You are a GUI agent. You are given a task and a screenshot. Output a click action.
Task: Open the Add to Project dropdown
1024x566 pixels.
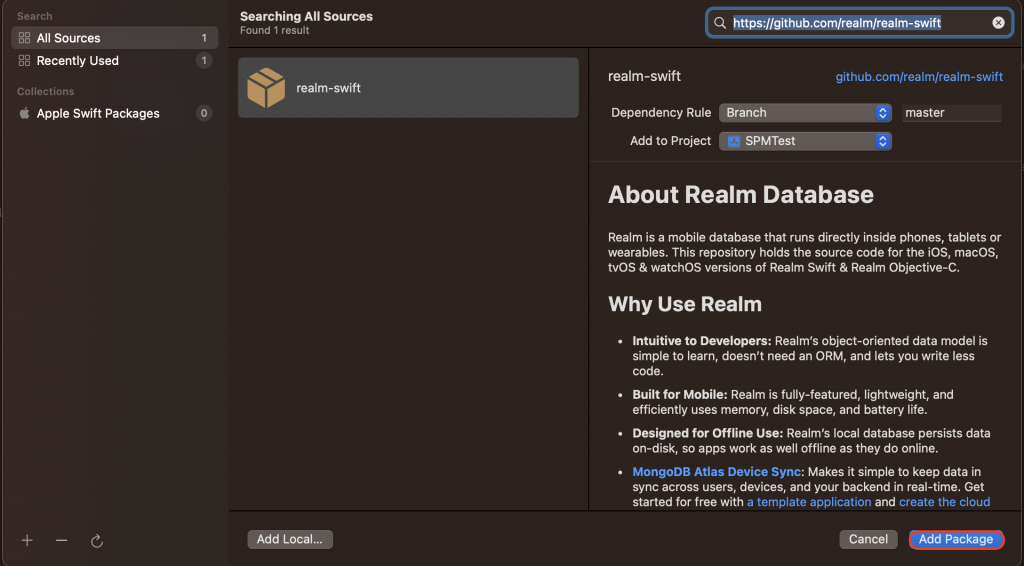coord(805,141)
